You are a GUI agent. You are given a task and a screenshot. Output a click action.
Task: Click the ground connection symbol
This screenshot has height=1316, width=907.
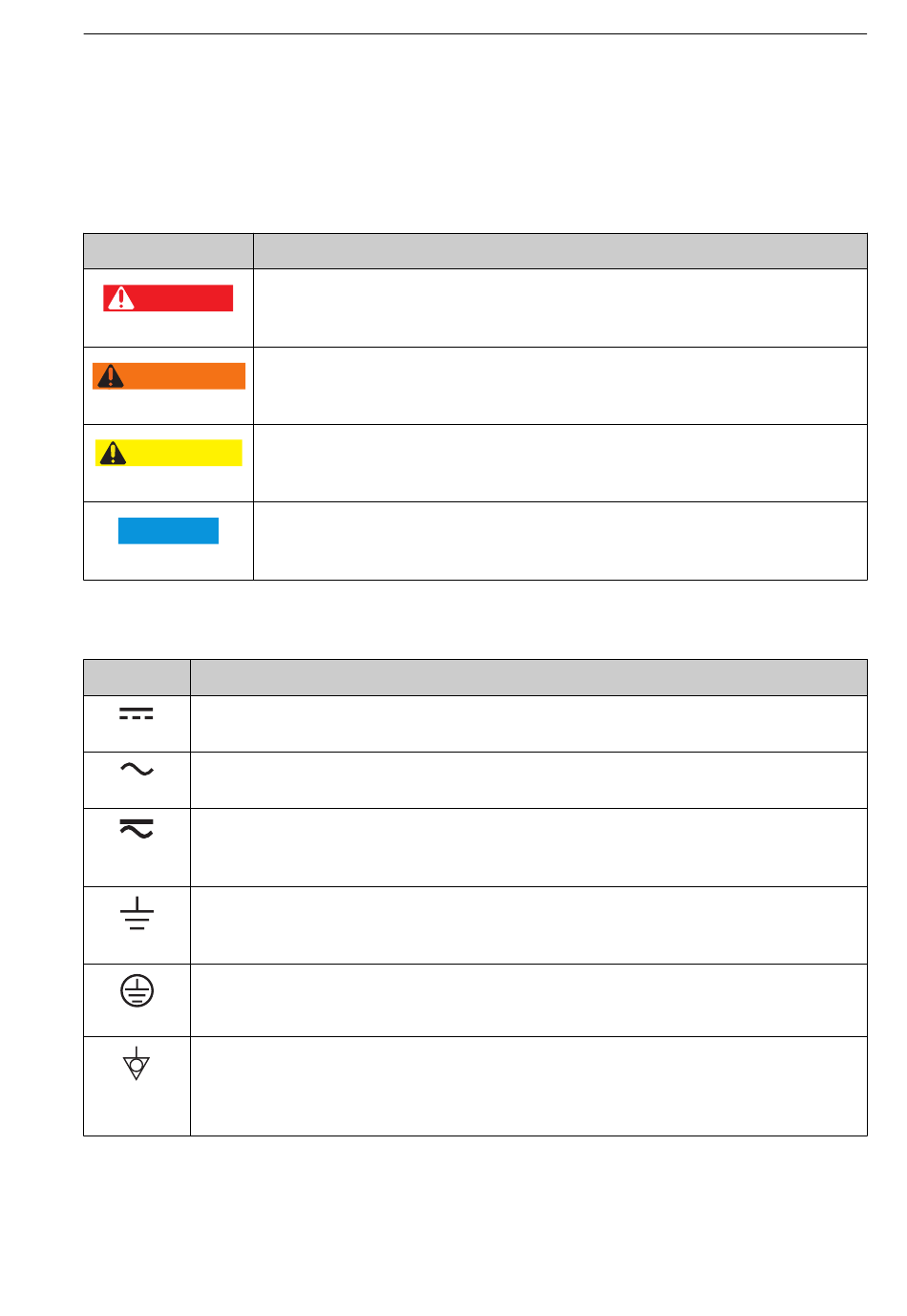pyautogui.click(x=137, y=914)
